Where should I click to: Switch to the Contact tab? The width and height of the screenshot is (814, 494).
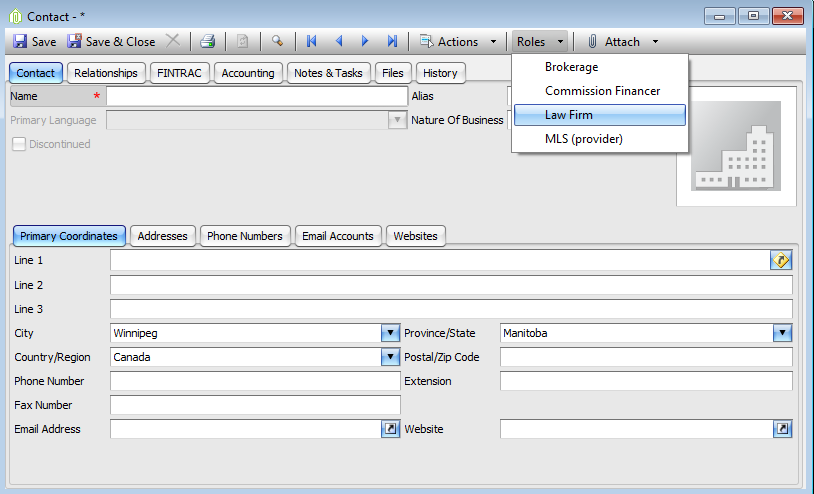click(x=36, y=73)
